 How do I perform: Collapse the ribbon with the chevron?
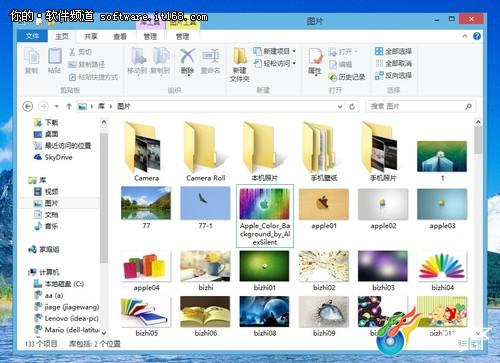(x=465, y=36)
